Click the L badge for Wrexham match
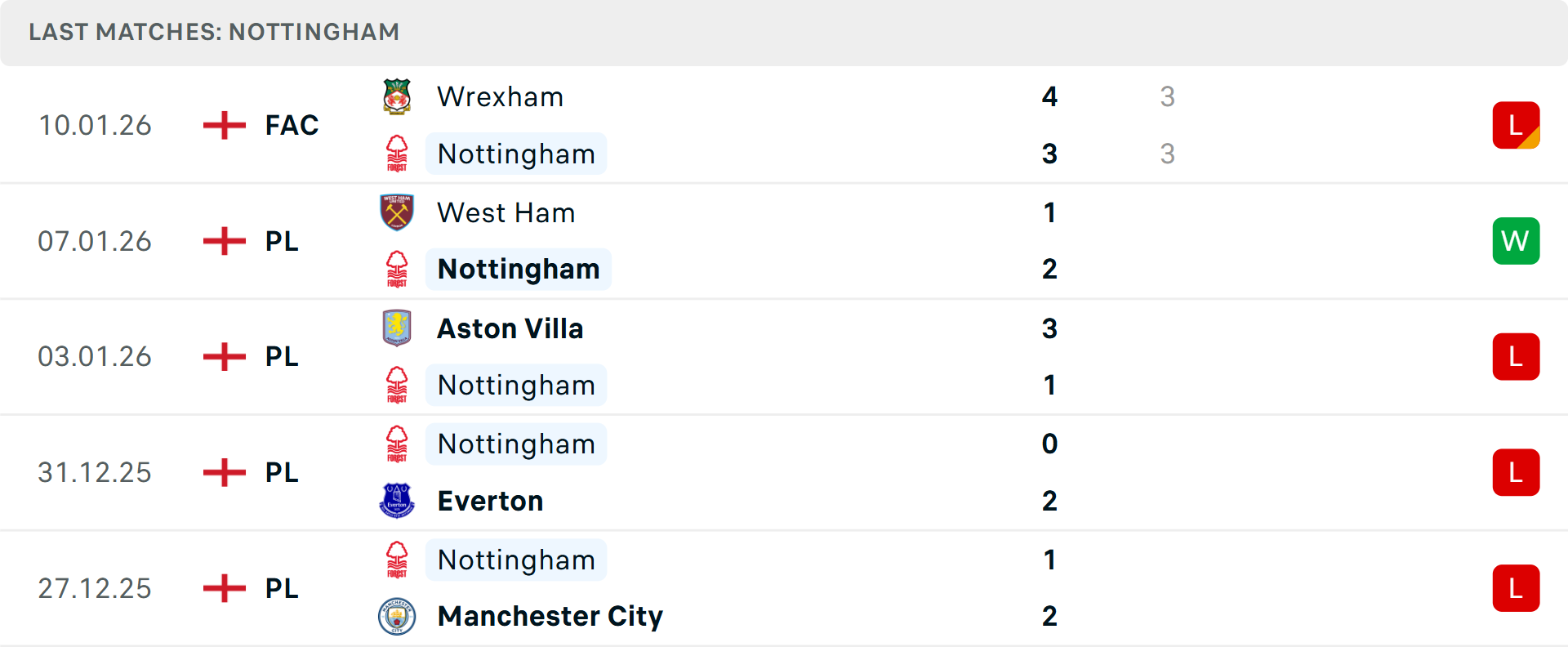Screen dimensions: 1568x647 click(x=1516, y=125)
